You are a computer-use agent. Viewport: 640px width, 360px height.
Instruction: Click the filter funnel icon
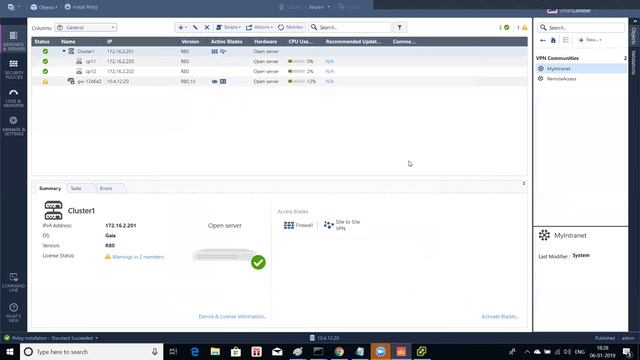(x=400, y=27)
